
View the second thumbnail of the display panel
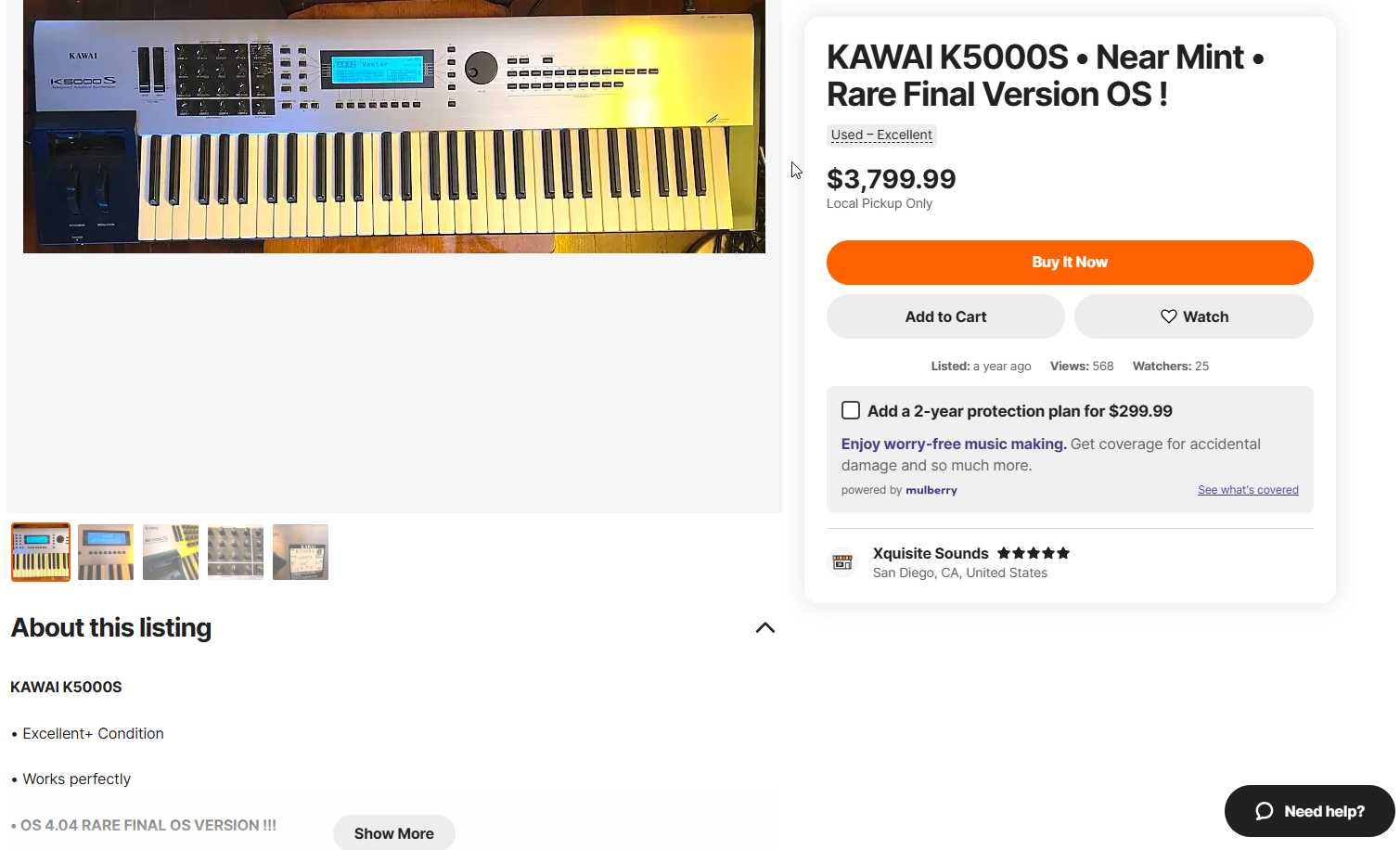click(106, 552)
